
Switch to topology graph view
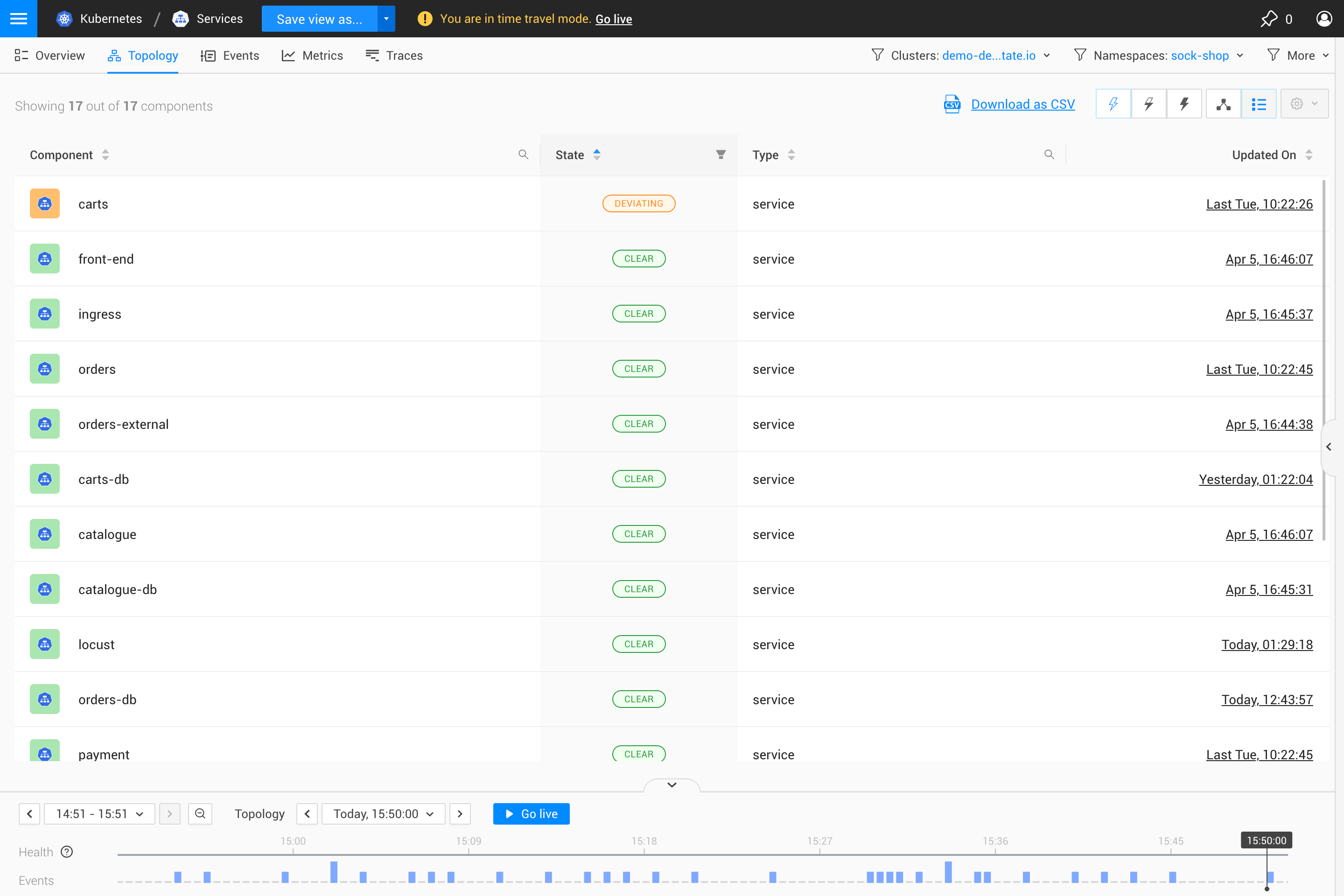coord(1224,104)
